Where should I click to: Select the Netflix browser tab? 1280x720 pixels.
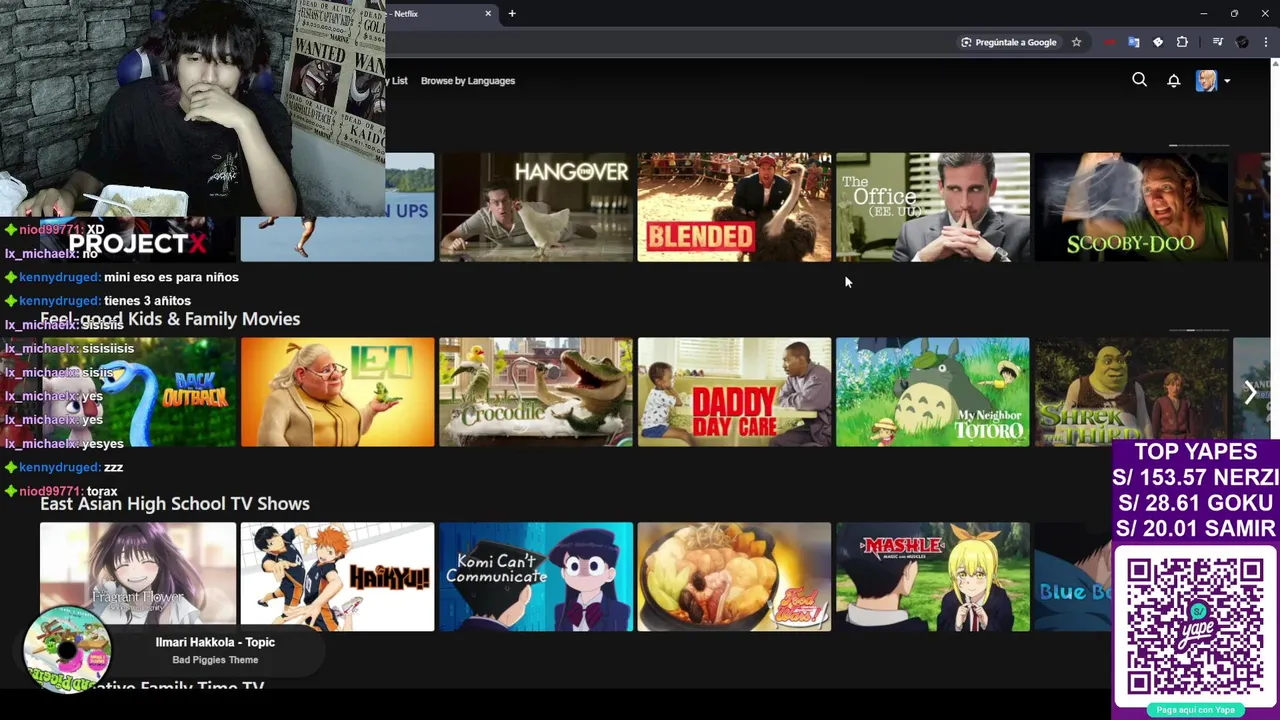[x=440, y=13]
